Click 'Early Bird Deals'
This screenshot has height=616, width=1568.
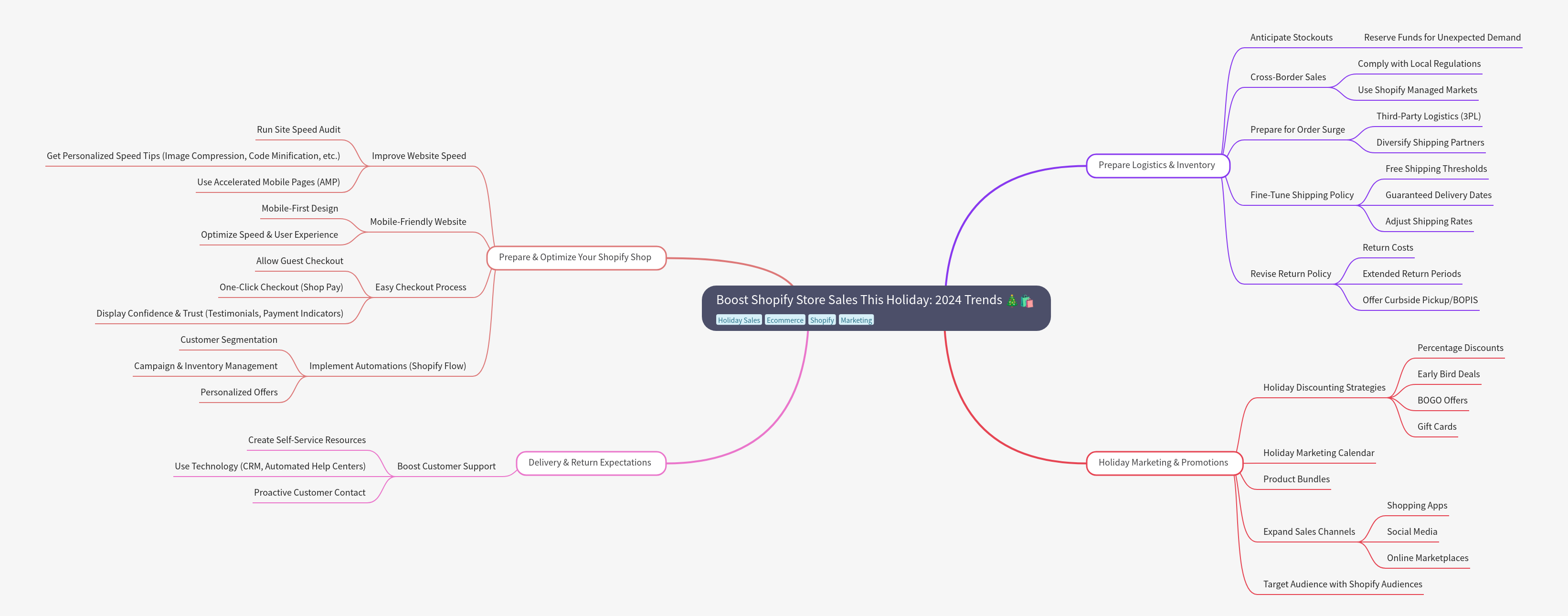pyautogui.click(x=1448, y=374)
